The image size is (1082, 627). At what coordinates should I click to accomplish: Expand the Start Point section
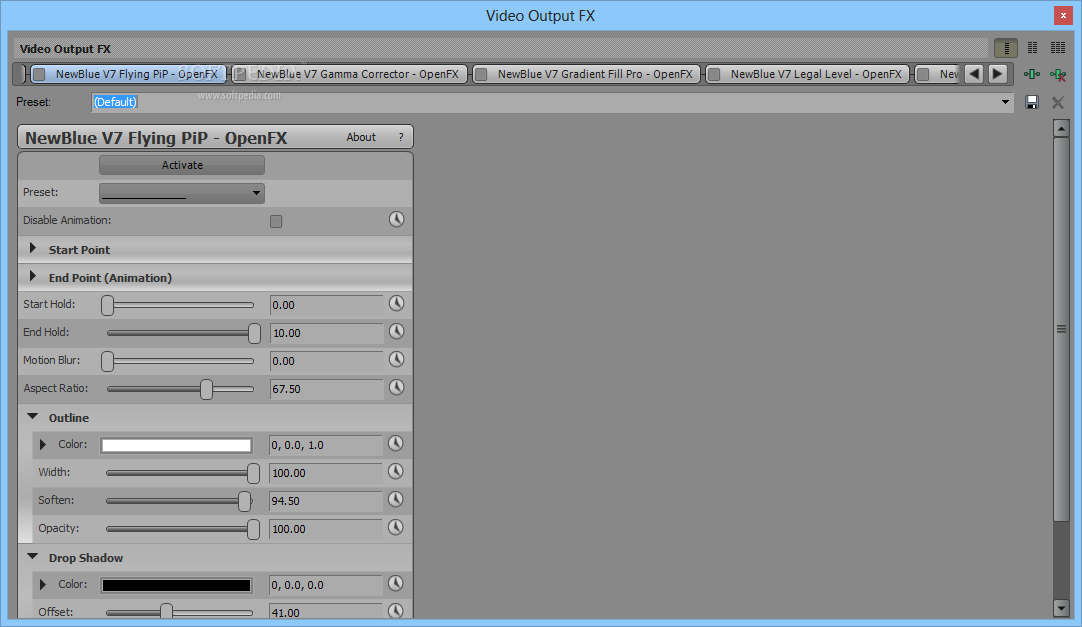[x=32, y=248]
